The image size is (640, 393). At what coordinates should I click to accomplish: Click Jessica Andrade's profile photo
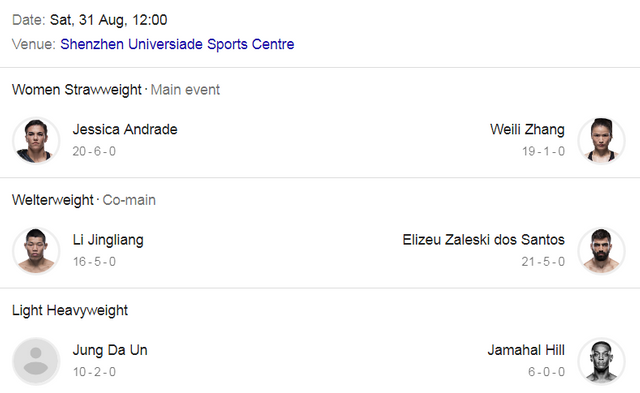(36, 140)
